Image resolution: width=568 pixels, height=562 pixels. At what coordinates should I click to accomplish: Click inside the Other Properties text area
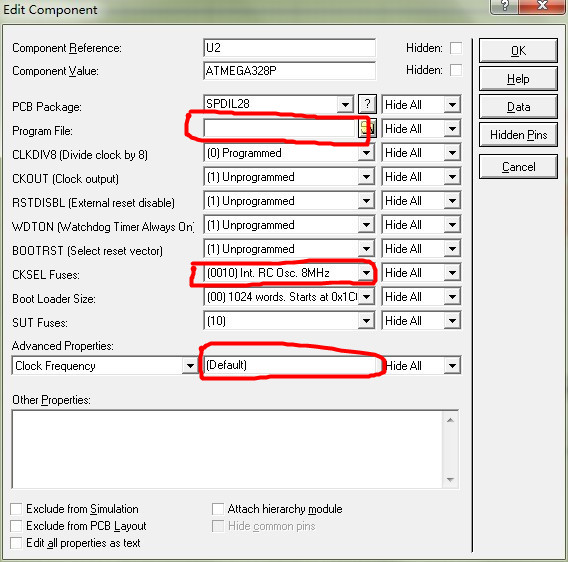[227, 449]
